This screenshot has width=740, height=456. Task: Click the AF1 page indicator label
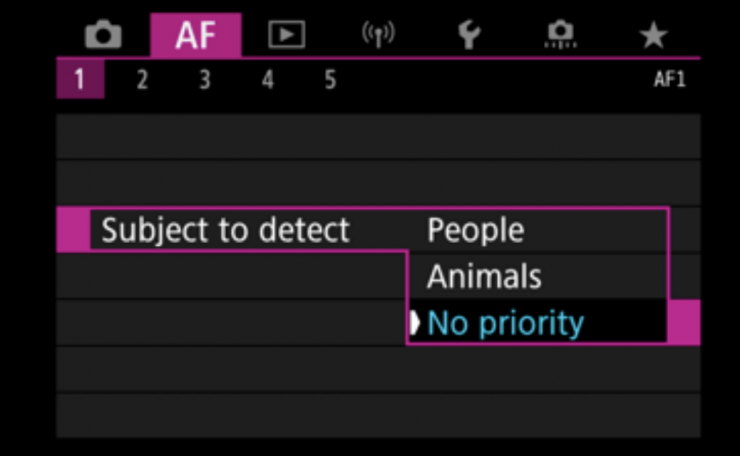coord(669,80)
